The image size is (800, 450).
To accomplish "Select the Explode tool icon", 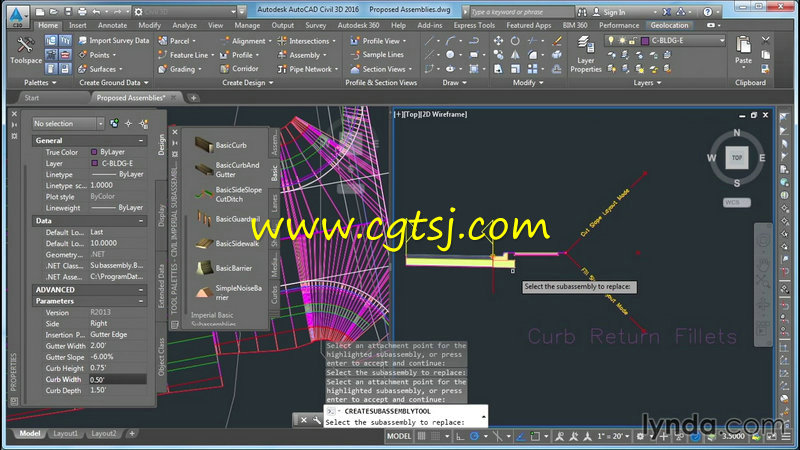I will [557, 55].
